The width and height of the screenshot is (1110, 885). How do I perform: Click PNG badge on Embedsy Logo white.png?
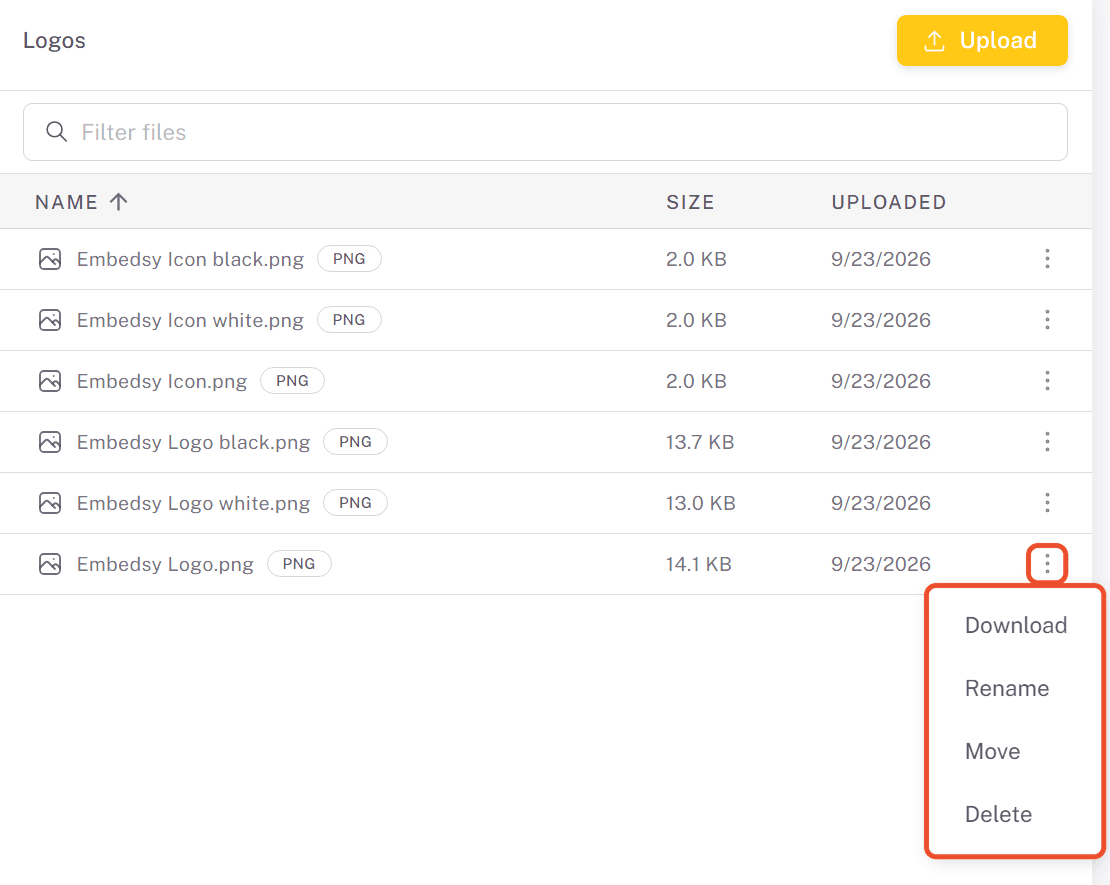355,503
